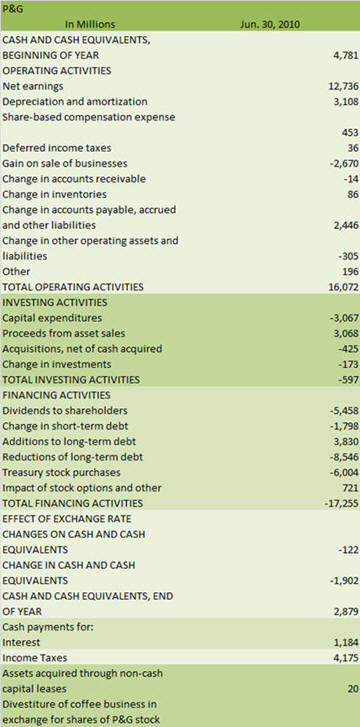This screenshot has height=727, width=360.
Task: Click the TOTAL INVESTING ACTIVITIES value -597
Action: pos(349,380)
